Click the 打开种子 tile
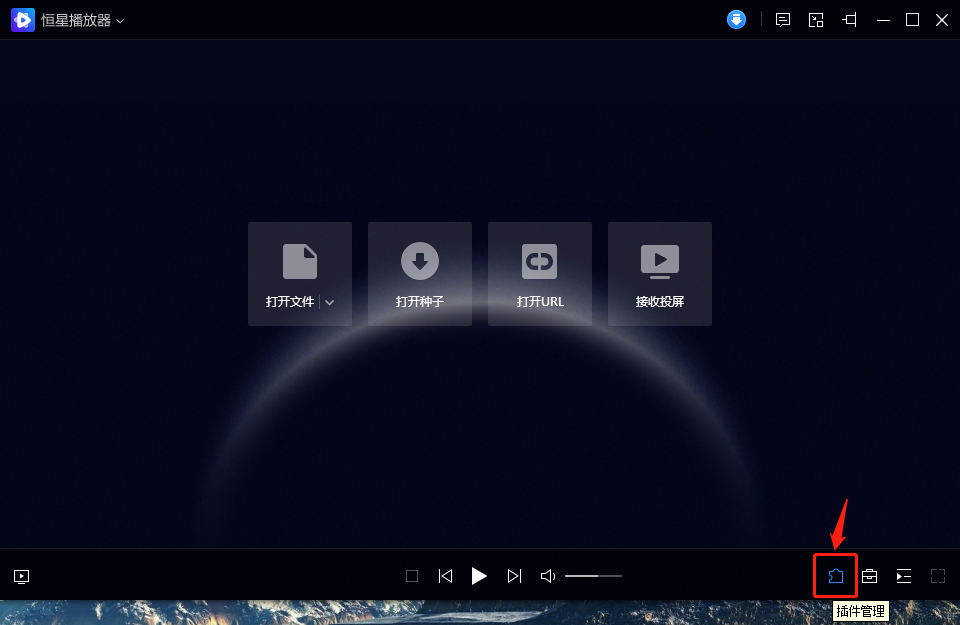Image resolution: width=960 pixels, height=625 pixels. 420,274
